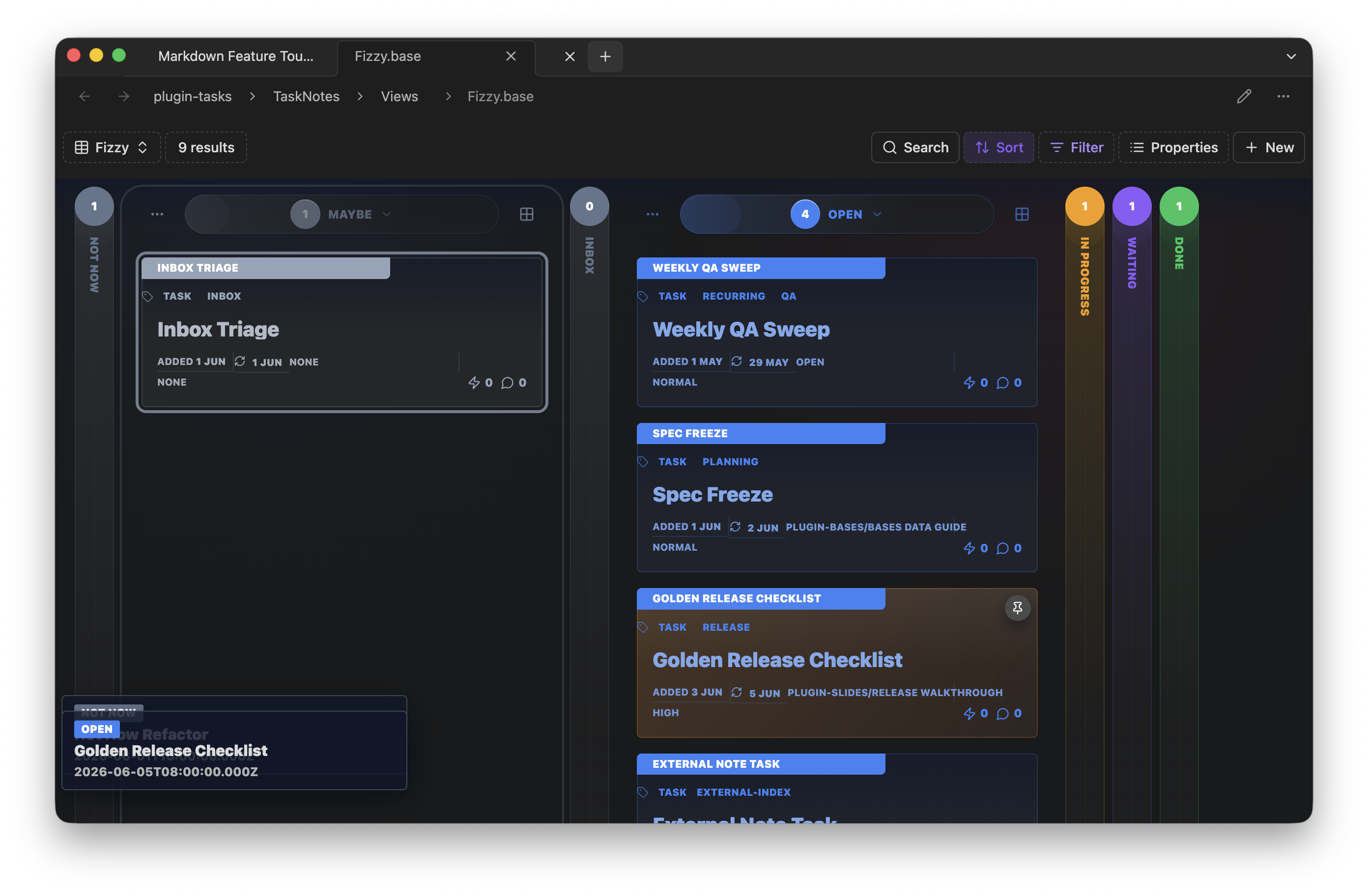Image resolution: width=1368 pixels, height=896 pixels.
Task: Create a New item
Action: tap(1269, 148)
